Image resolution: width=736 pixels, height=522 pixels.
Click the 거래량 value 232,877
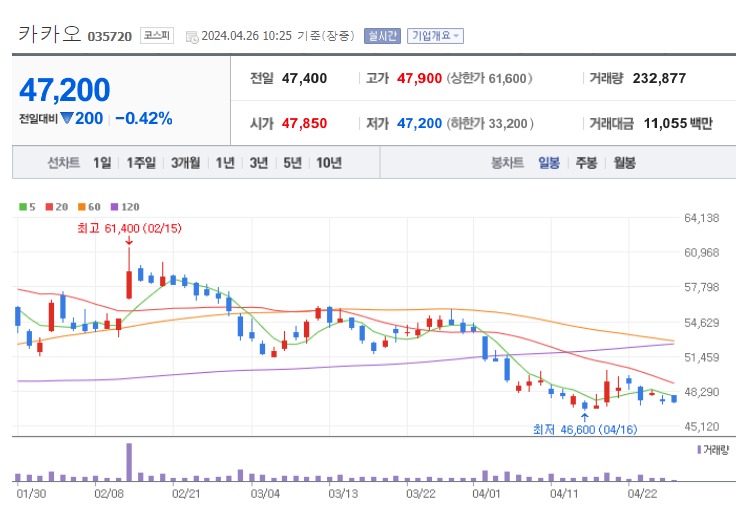pos(659,78)
